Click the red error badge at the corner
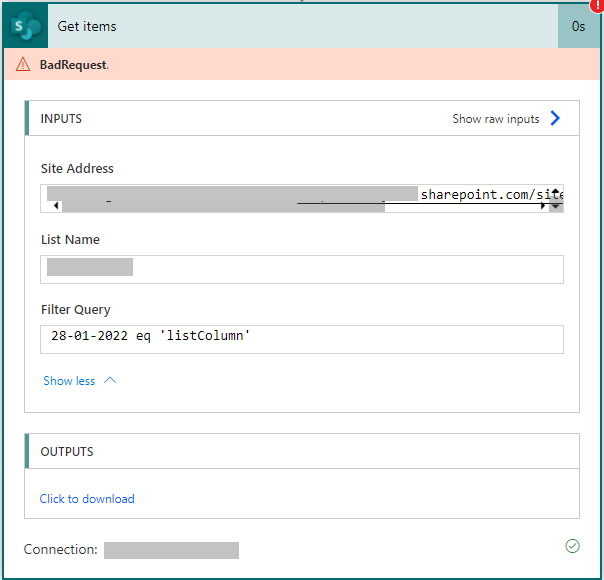Screen dimensions: 604x580 click(x=597, y=5)
